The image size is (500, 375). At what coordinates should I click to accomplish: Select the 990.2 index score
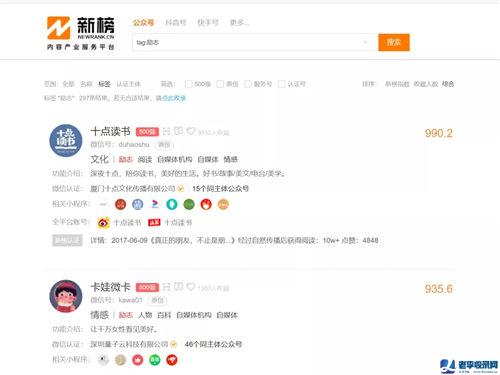point(438,133)
